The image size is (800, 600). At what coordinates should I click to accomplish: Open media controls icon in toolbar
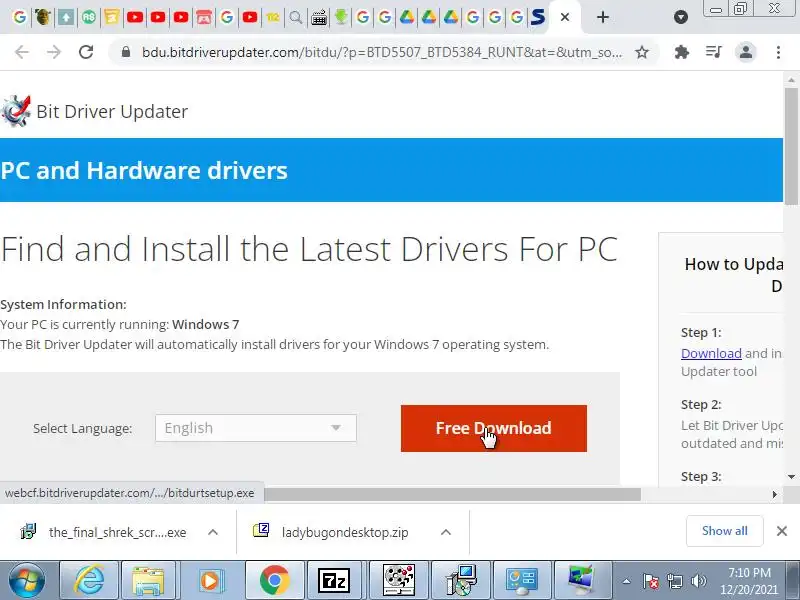tap(713, 52)
